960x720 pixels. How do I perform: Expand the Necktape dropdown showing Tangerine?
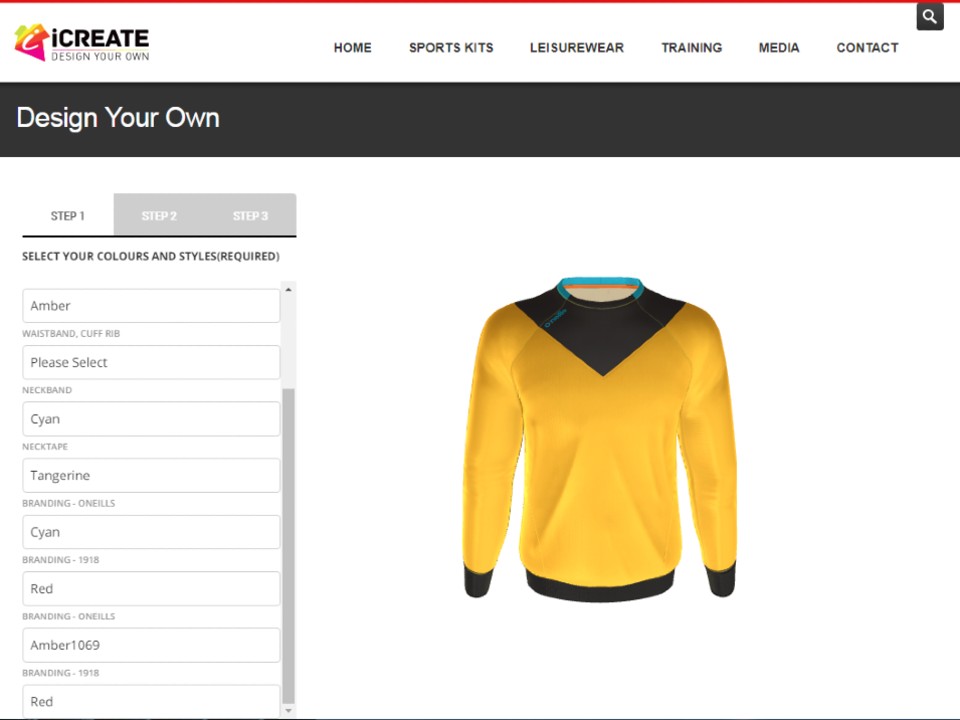pyautogui.click(x=151, y=475)
